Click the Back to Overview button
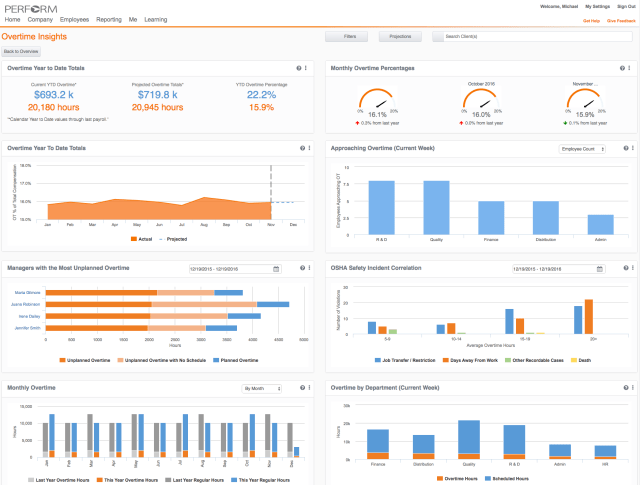Image resolution: width=640 pixels, height=485 pixels. 21,50
